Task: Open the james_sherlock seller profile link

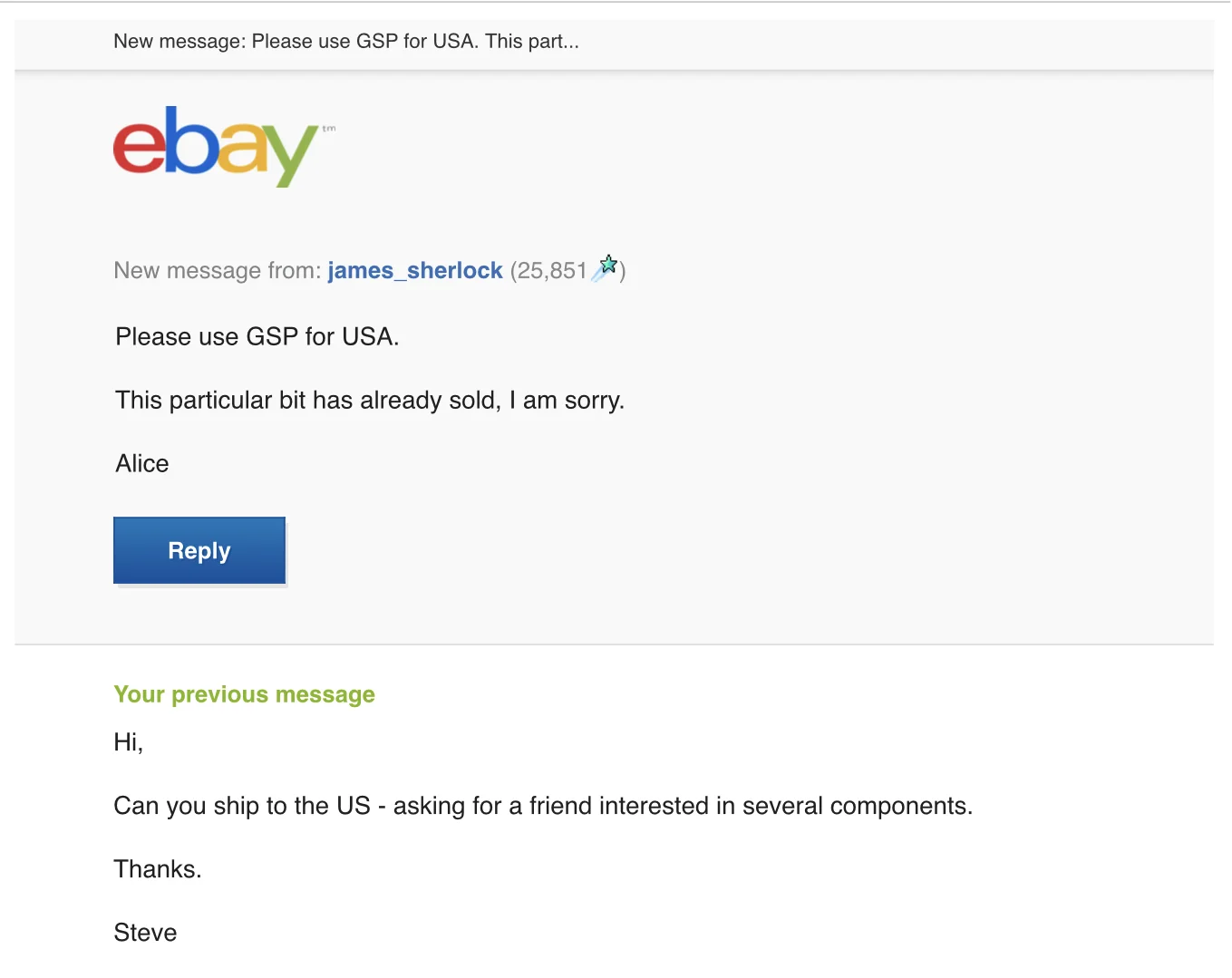Action: pos(415,270)
